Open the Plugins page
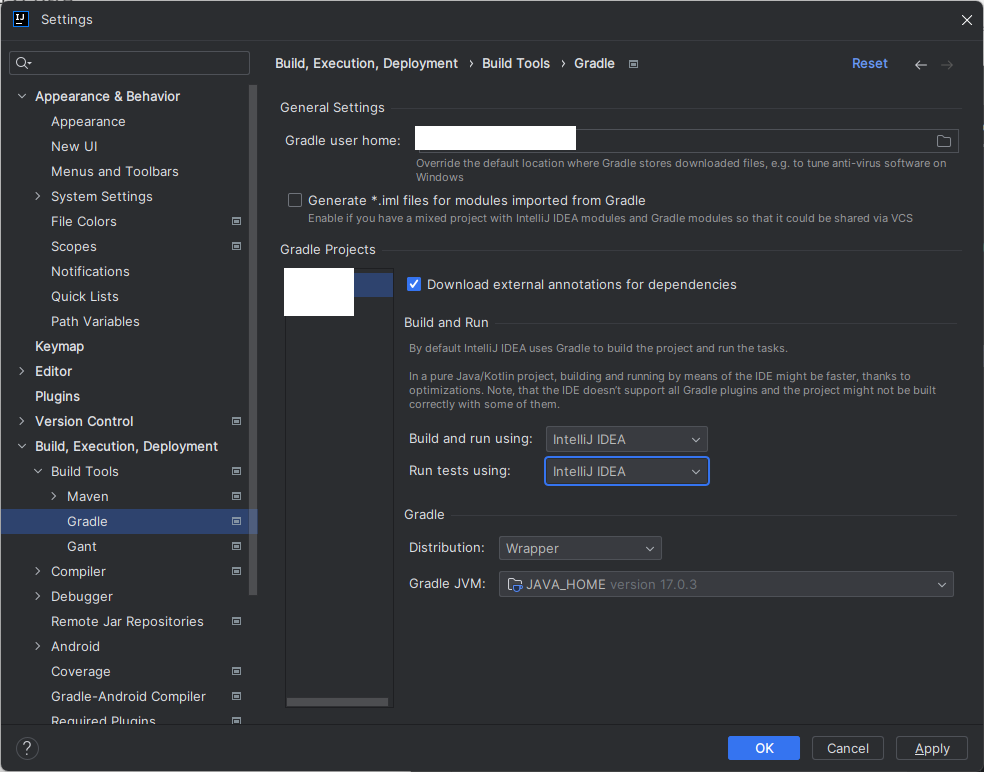984x772 pixels. (x=58, y=396)
